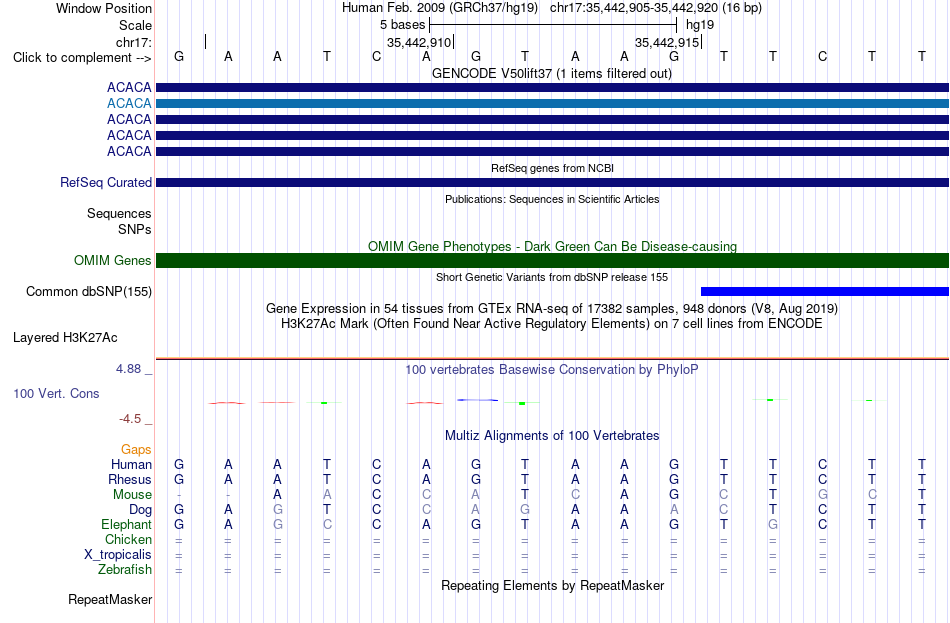Click the OMIM Genes track label
This screenshot has height=623, width=950.
(x=113, y=261)
